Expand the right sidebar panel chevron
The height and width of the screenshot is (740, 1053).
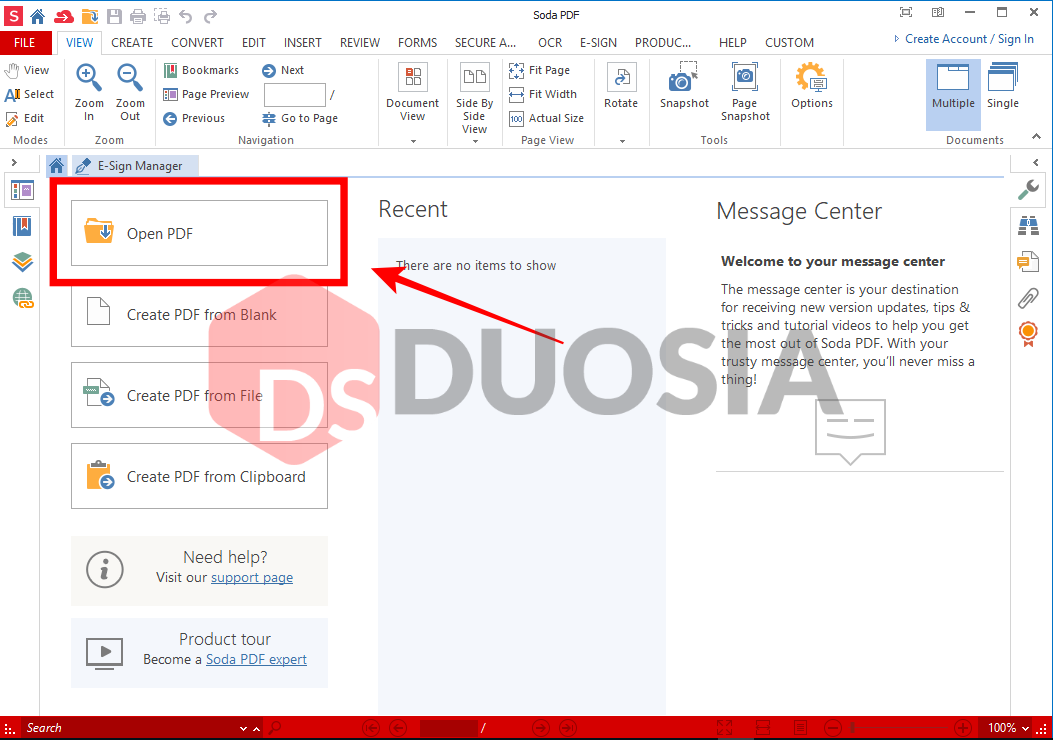click(1036, 162)
